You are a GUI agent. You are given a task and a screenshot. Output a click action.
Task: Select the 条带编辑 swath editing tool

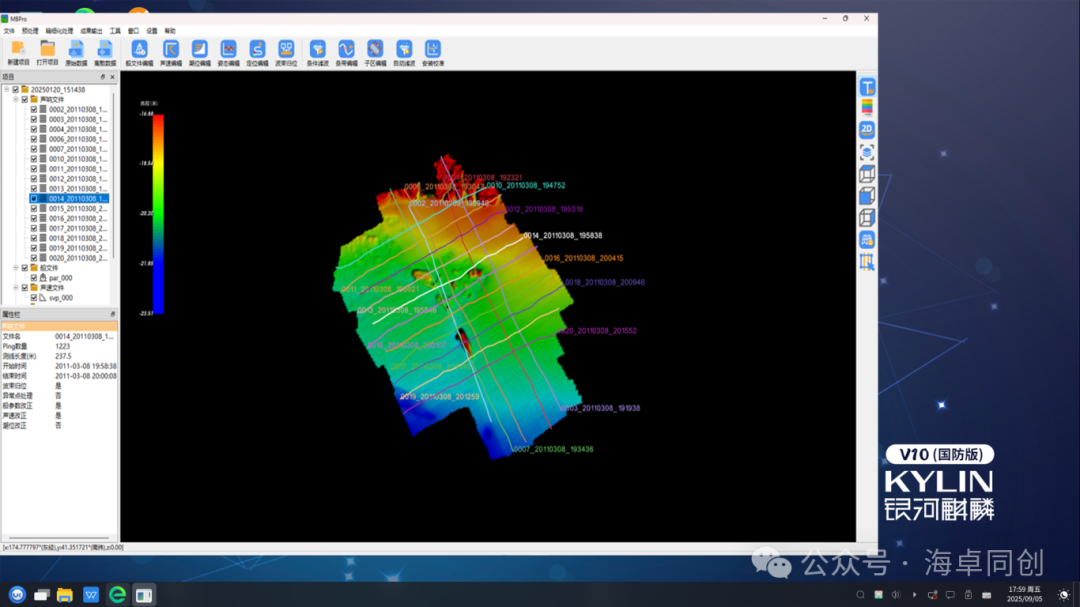(x=346, y=51)
